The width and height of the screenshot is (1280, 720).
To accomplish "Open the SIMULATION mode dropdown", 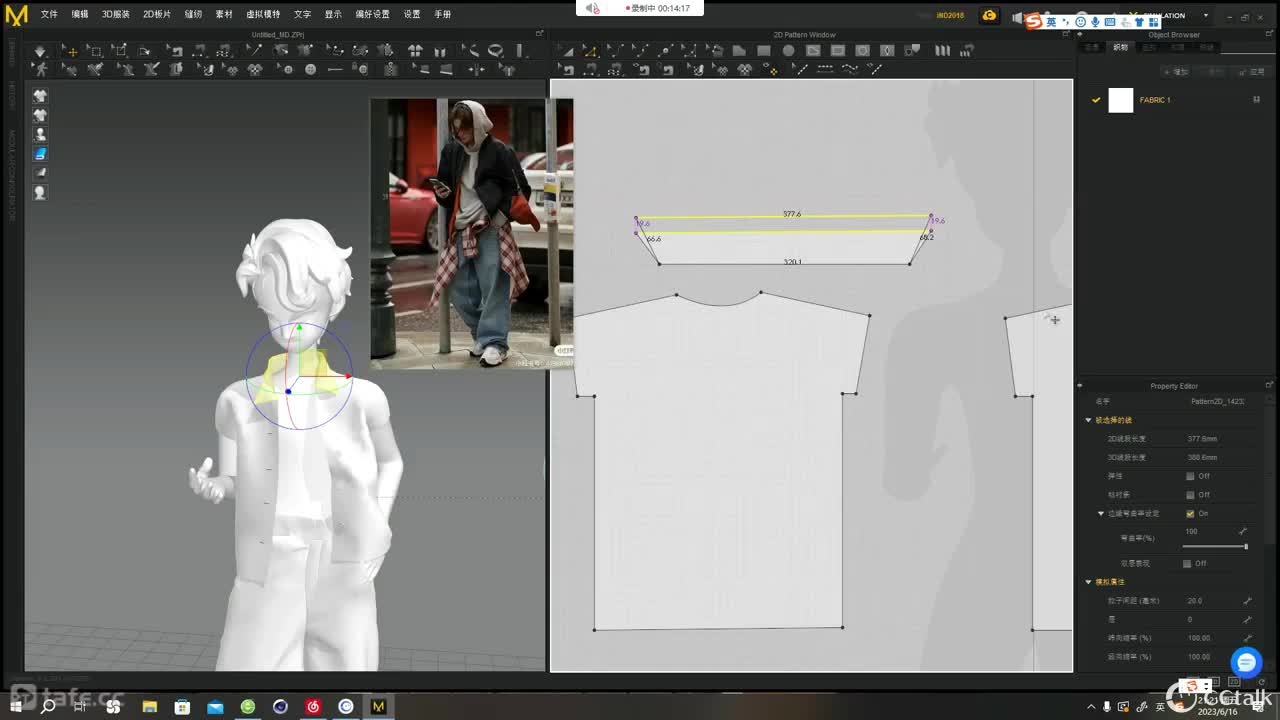I will [x=1206, y=15].
